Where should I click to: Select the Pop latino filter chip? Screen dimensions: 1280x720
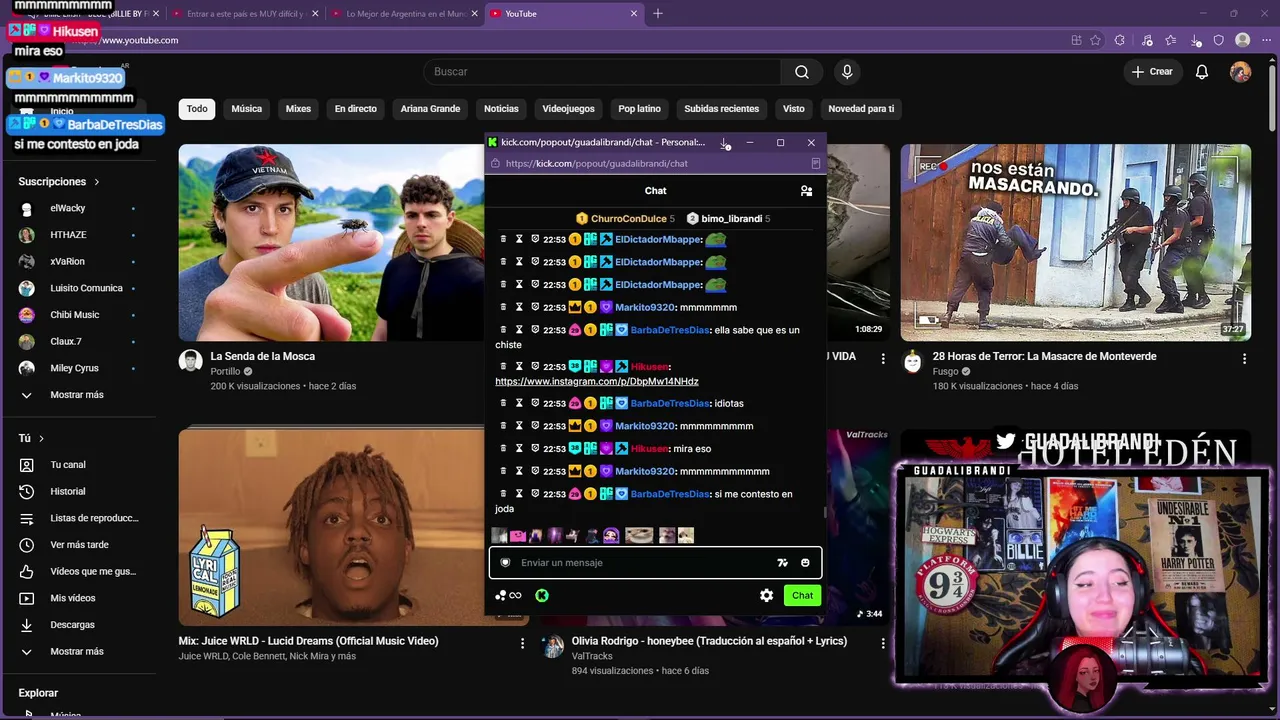pos(639,109)
